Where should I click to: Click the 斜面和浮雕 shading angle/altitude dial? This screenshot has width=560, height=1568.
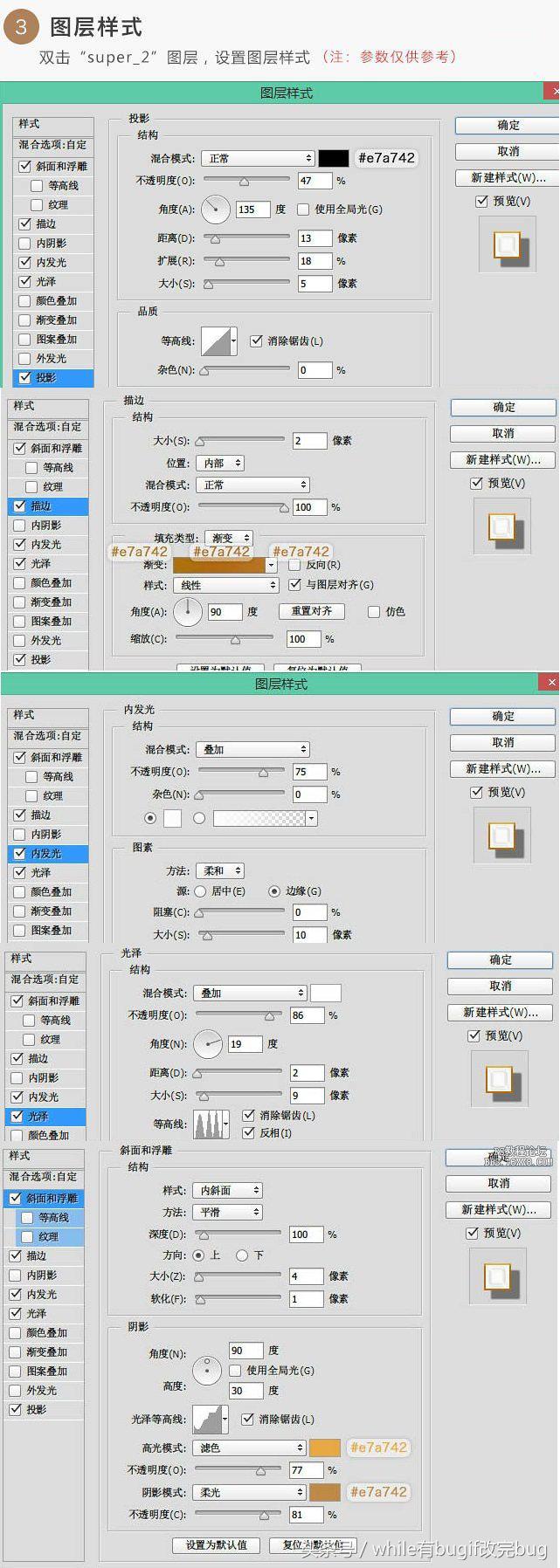(207, 1371)
